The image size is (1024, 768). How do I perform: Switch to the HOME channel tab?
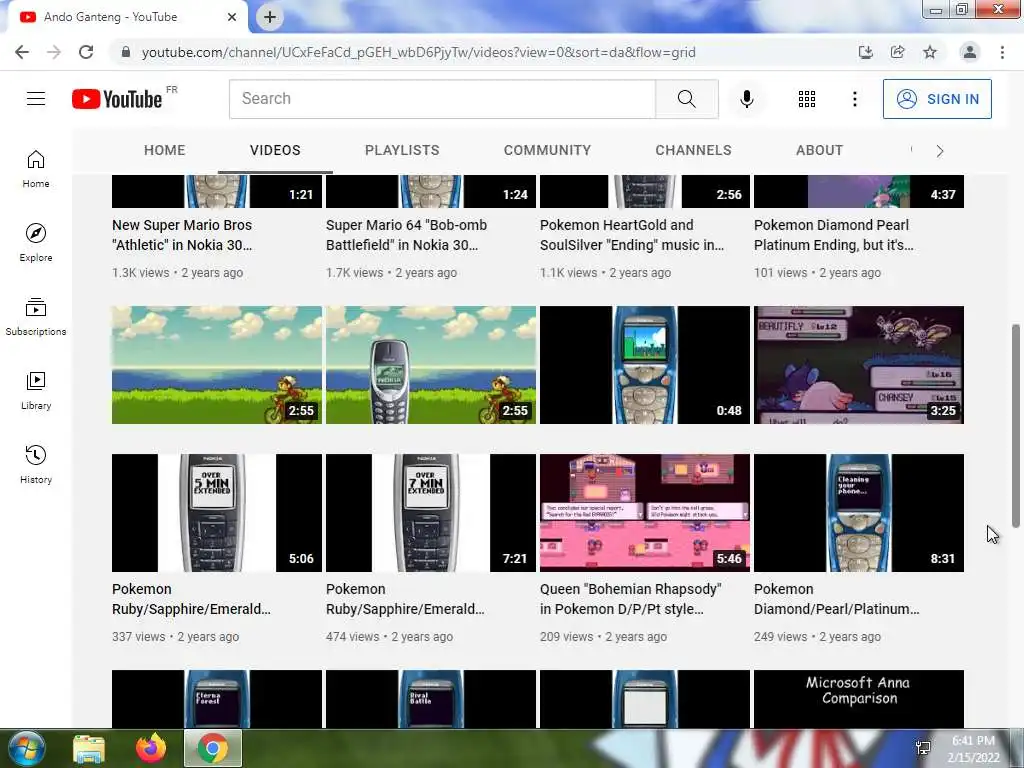[x=165, y=150]
